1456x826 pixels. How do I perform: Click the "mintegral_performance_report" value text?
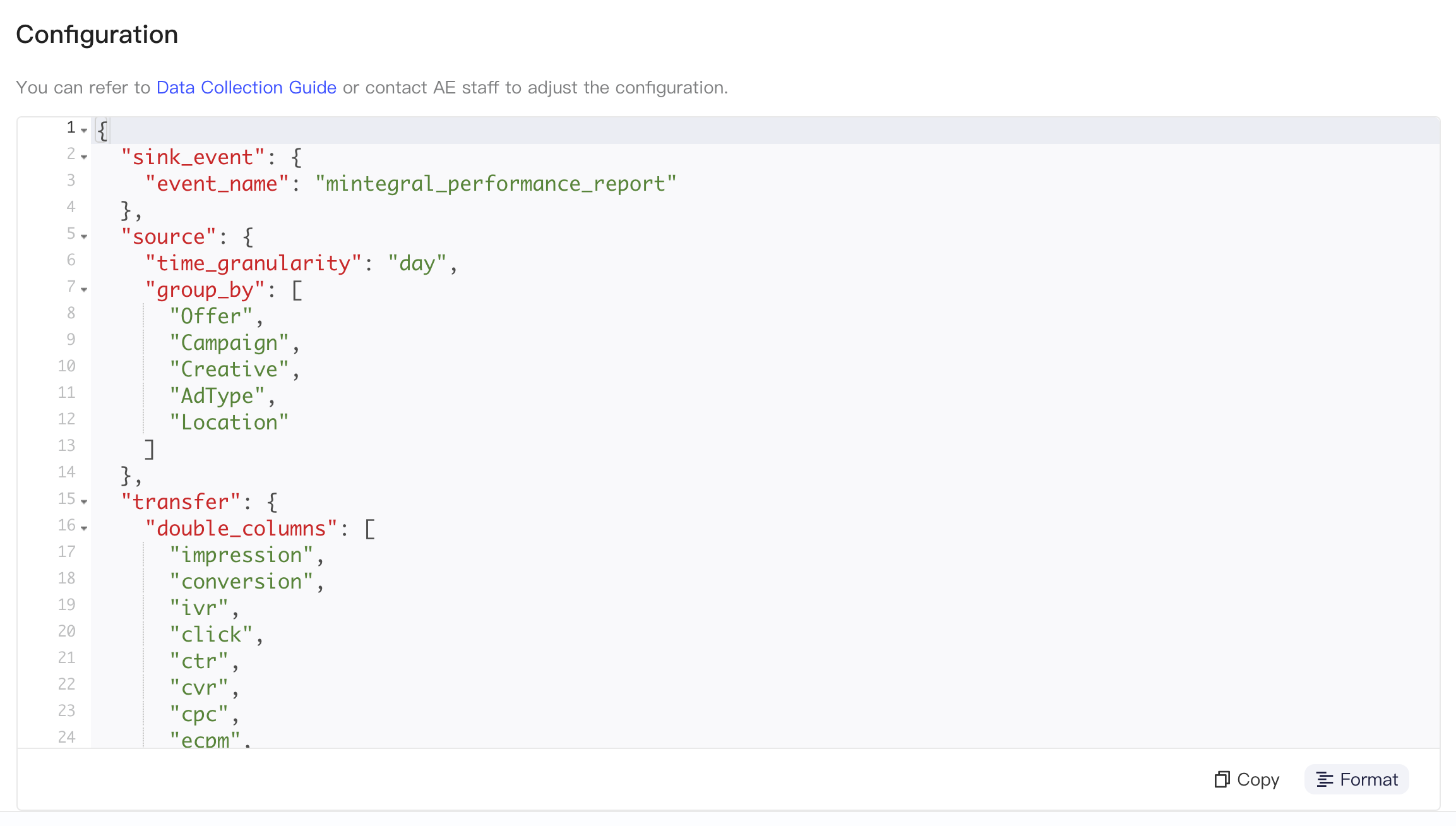point(496,184)
